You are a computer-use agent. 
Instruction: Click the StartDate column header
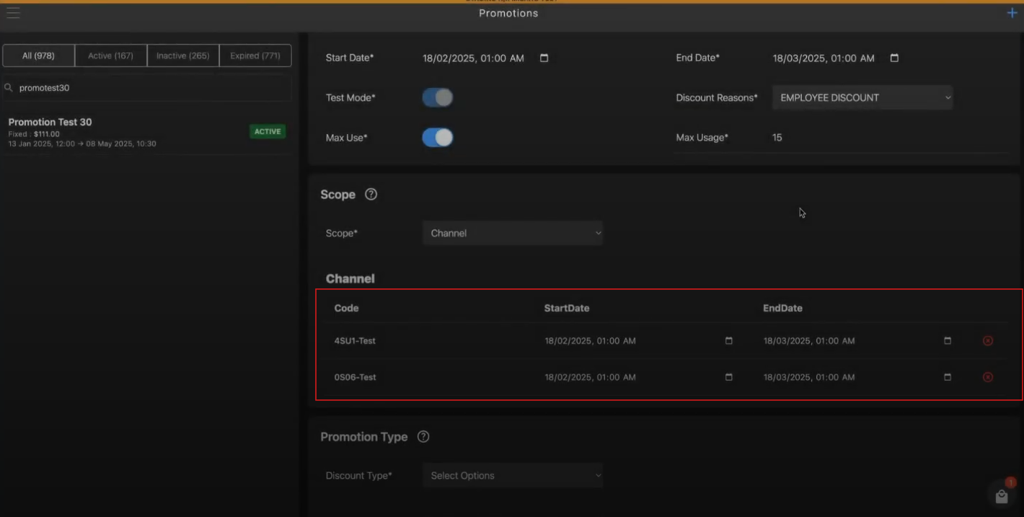coord(567,308)
